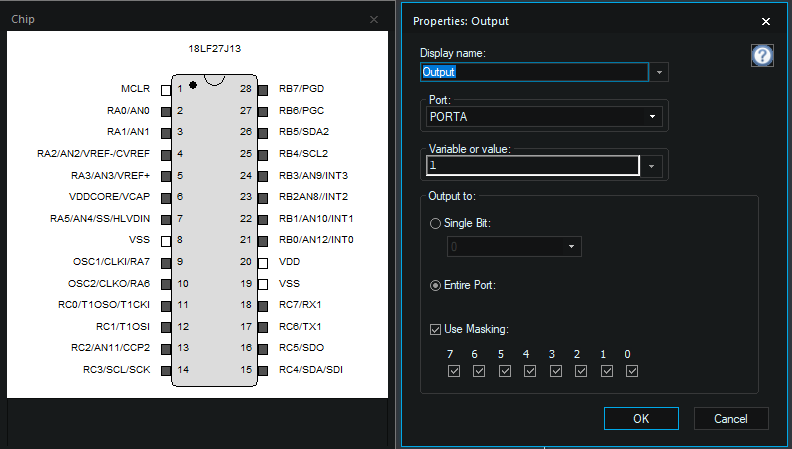Screen dimensions: 792x449
Task: Select pin 26 RB5/SDA2 square
Action: click(x=263, y=133)
